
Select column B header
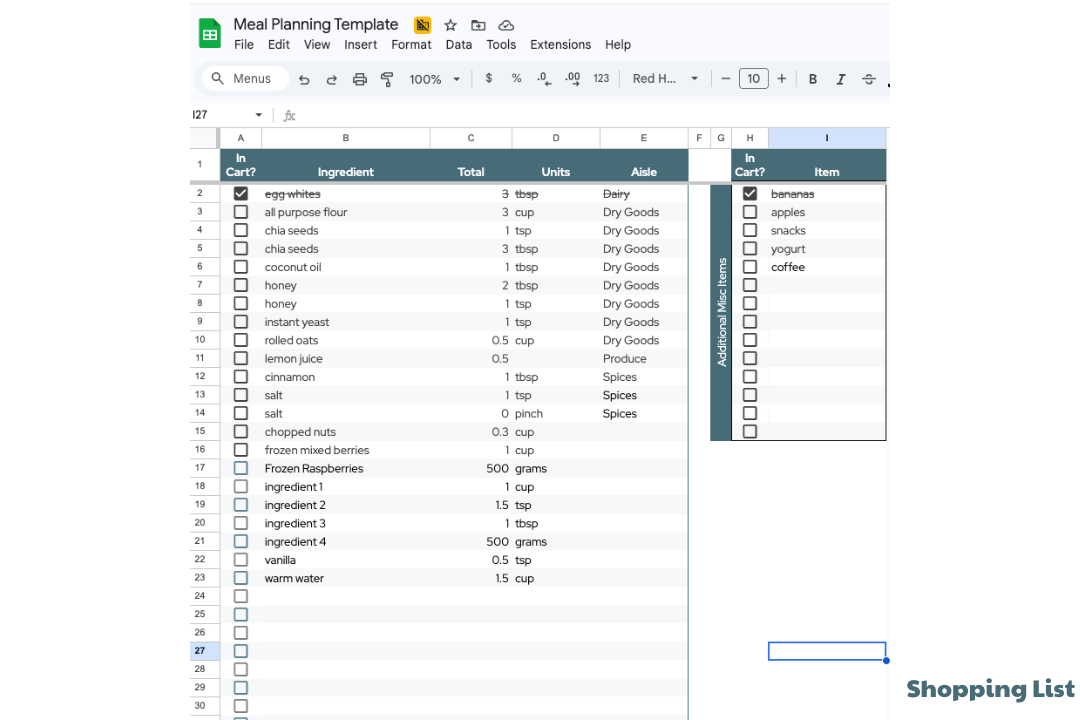(346, 138)
